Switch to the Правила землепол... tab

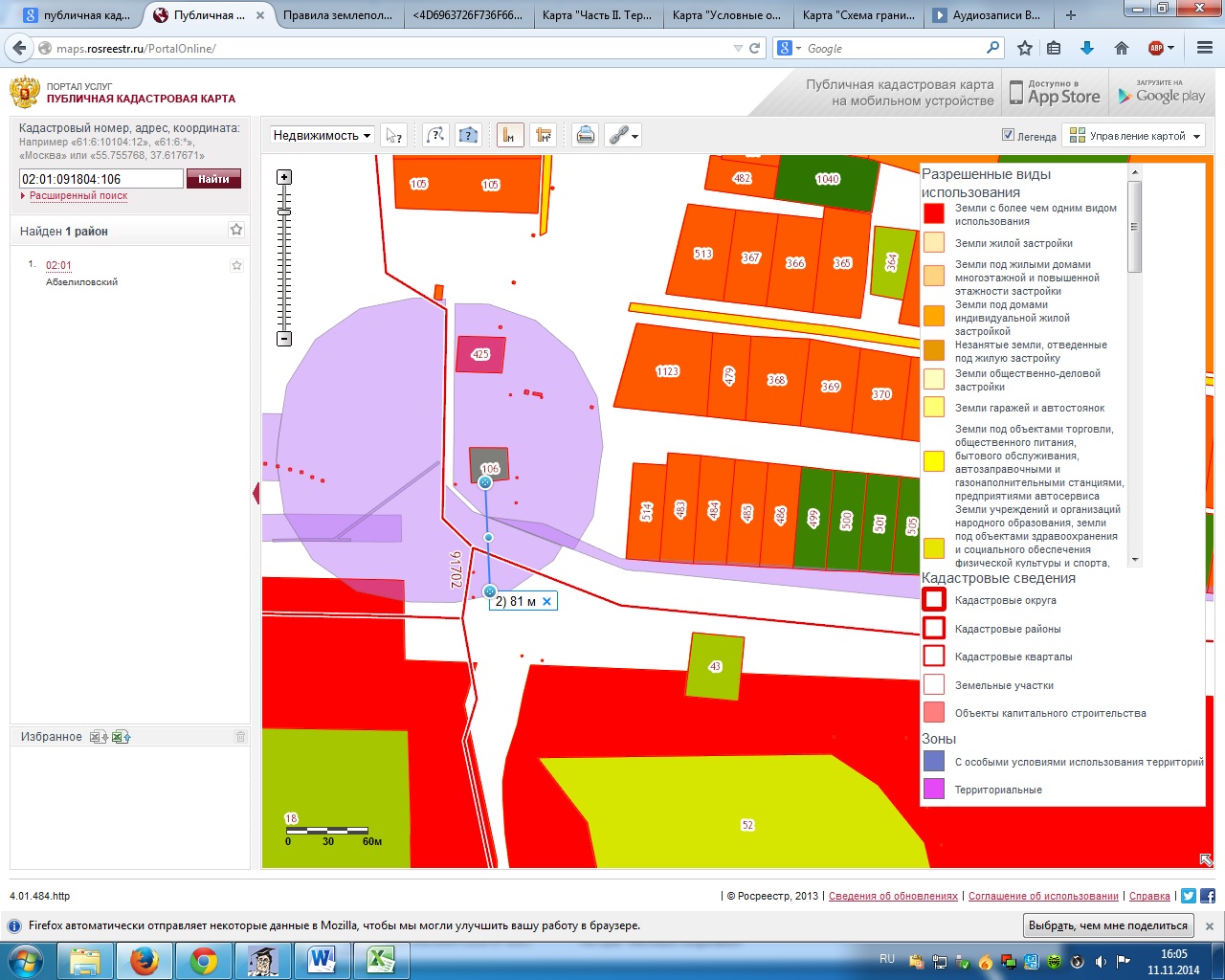click(x=337, y=15)
